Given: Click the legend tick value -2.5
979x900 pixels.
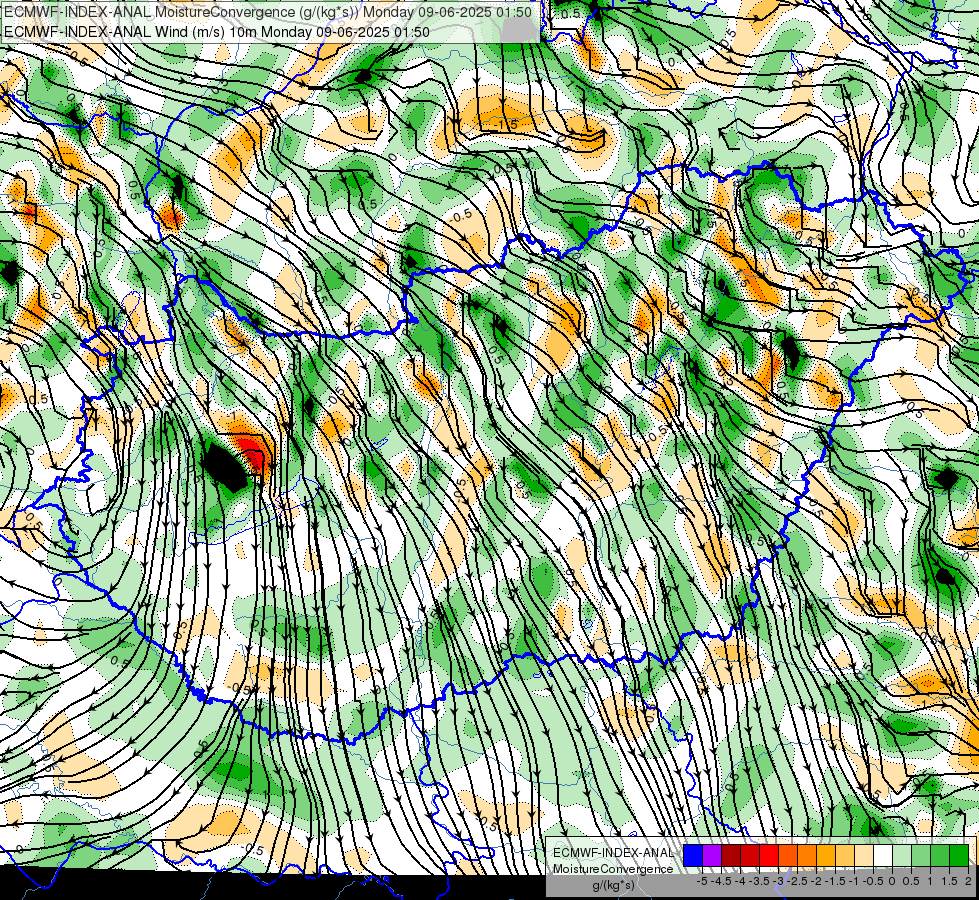Looking at the screenshot, I should pyautogui.click(x=797, y=881).
